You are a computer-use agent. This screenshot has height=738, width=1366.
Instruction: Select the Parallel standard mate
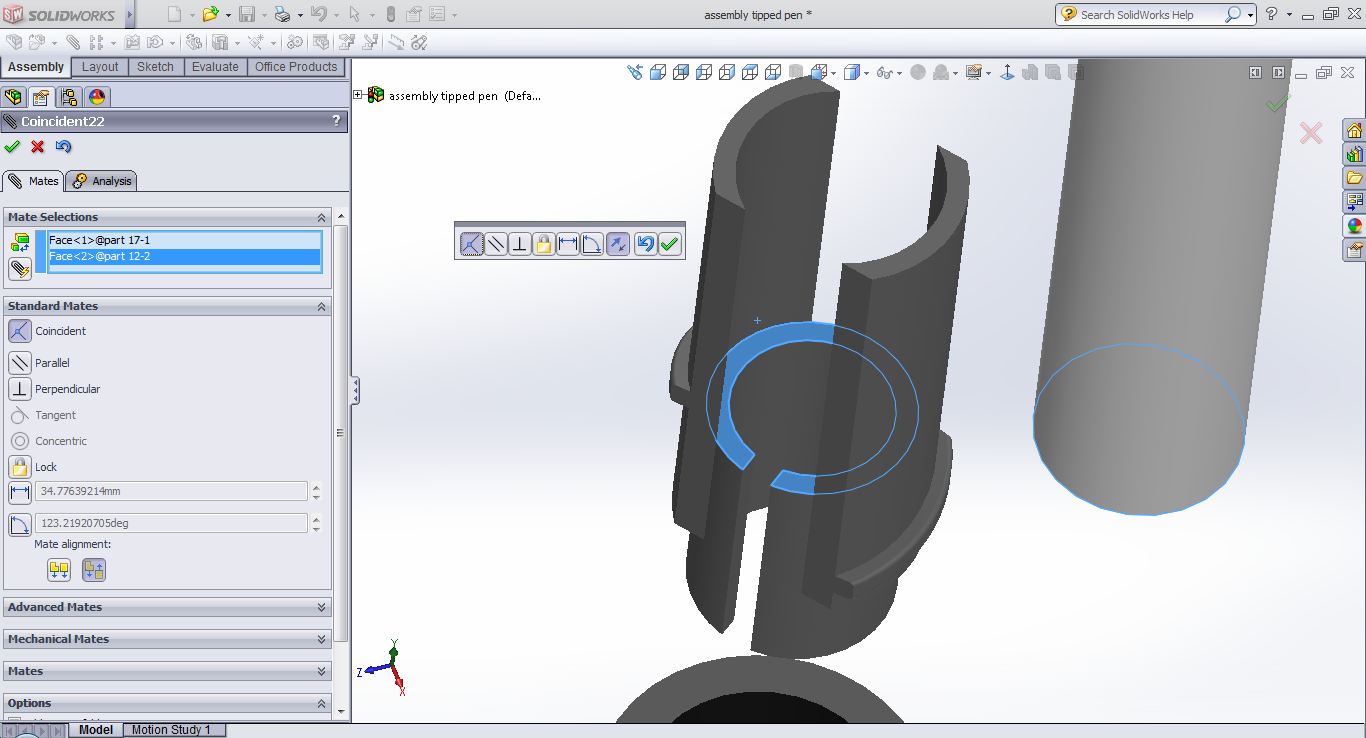click(x=20, y=363)
